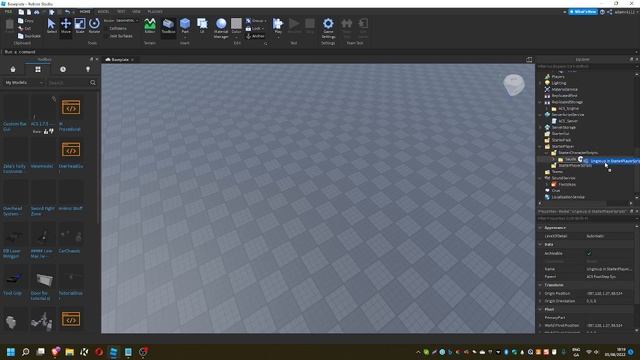Collapse the StarterPlayer tree node
The height and width of the screenshot is (360, 640).
[x=540, y=147]
